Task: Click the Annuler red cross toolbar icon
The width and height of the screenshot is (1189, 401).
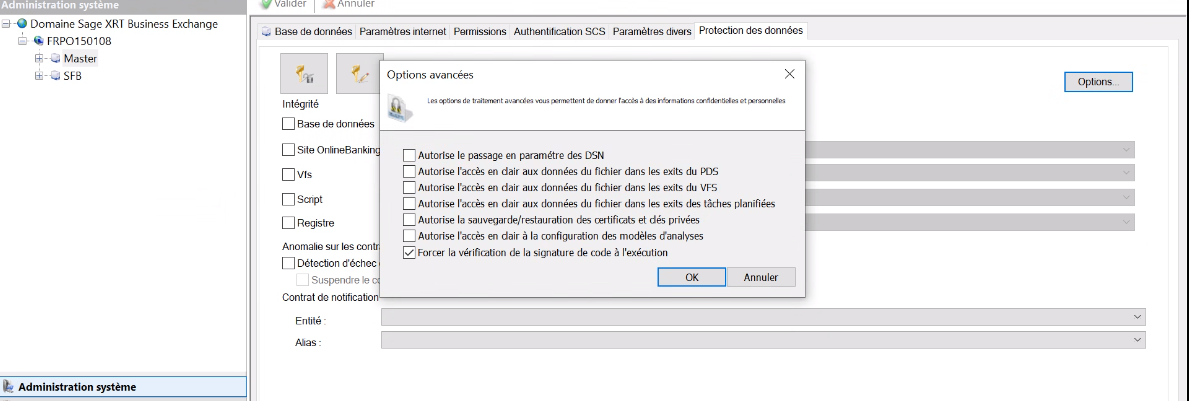Action: 329,4
